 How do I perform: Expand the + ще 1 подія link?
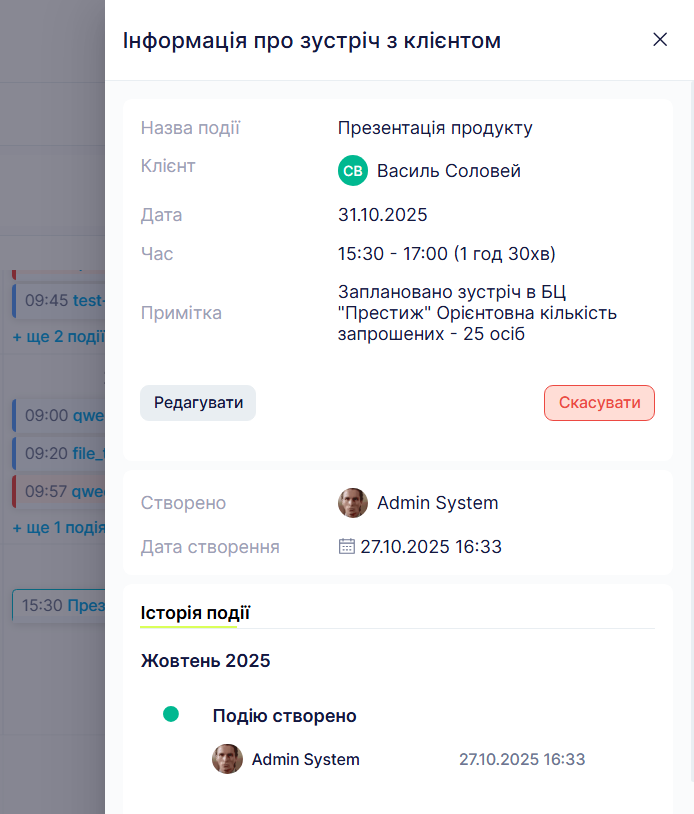coord(59,527)
